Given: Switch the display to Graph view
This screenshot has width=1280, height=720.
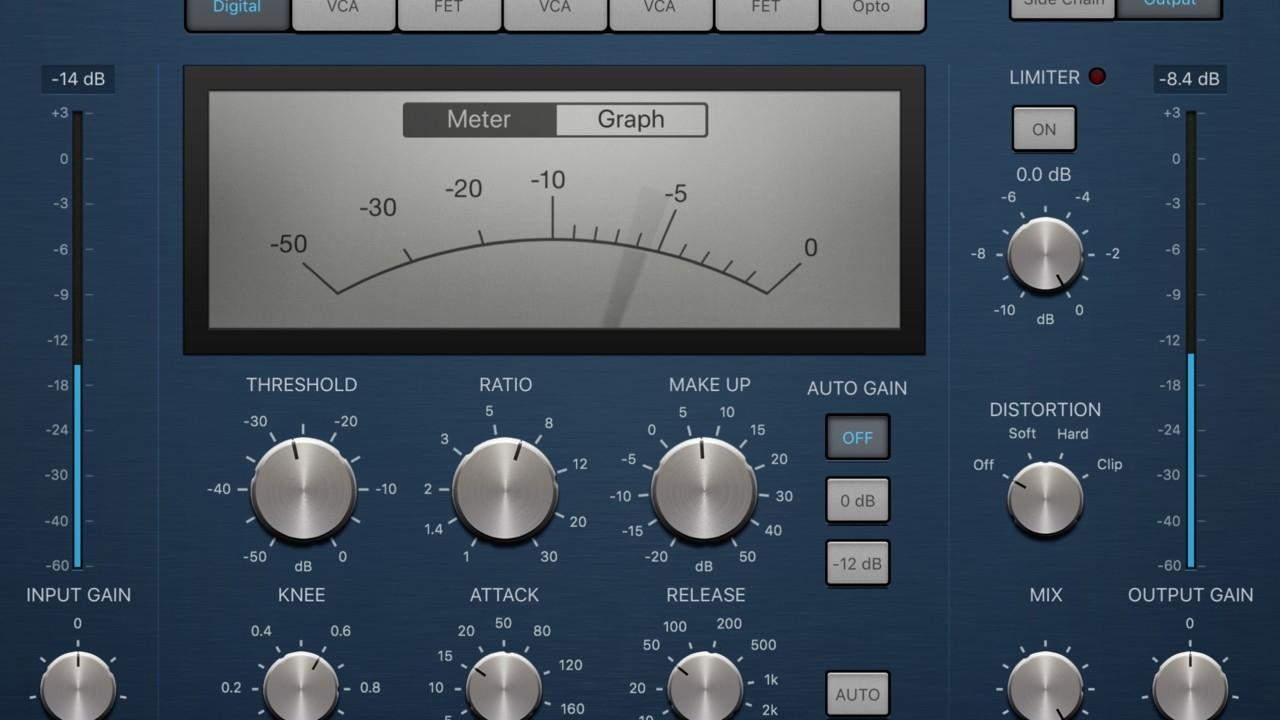Looking at the screenshot, I should pos(631,119).
